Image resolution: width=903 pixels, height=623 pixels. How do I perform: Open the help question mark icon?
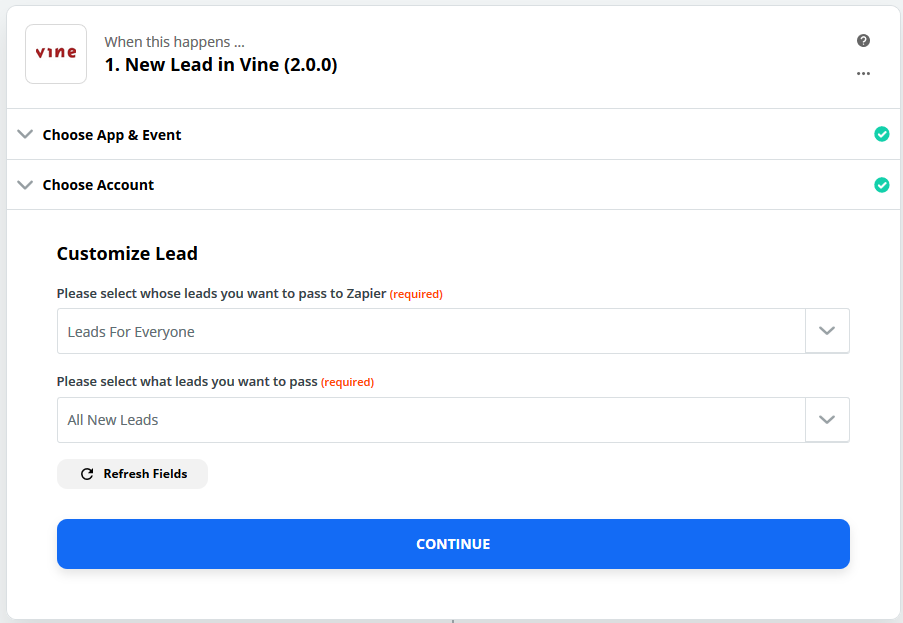863,40
